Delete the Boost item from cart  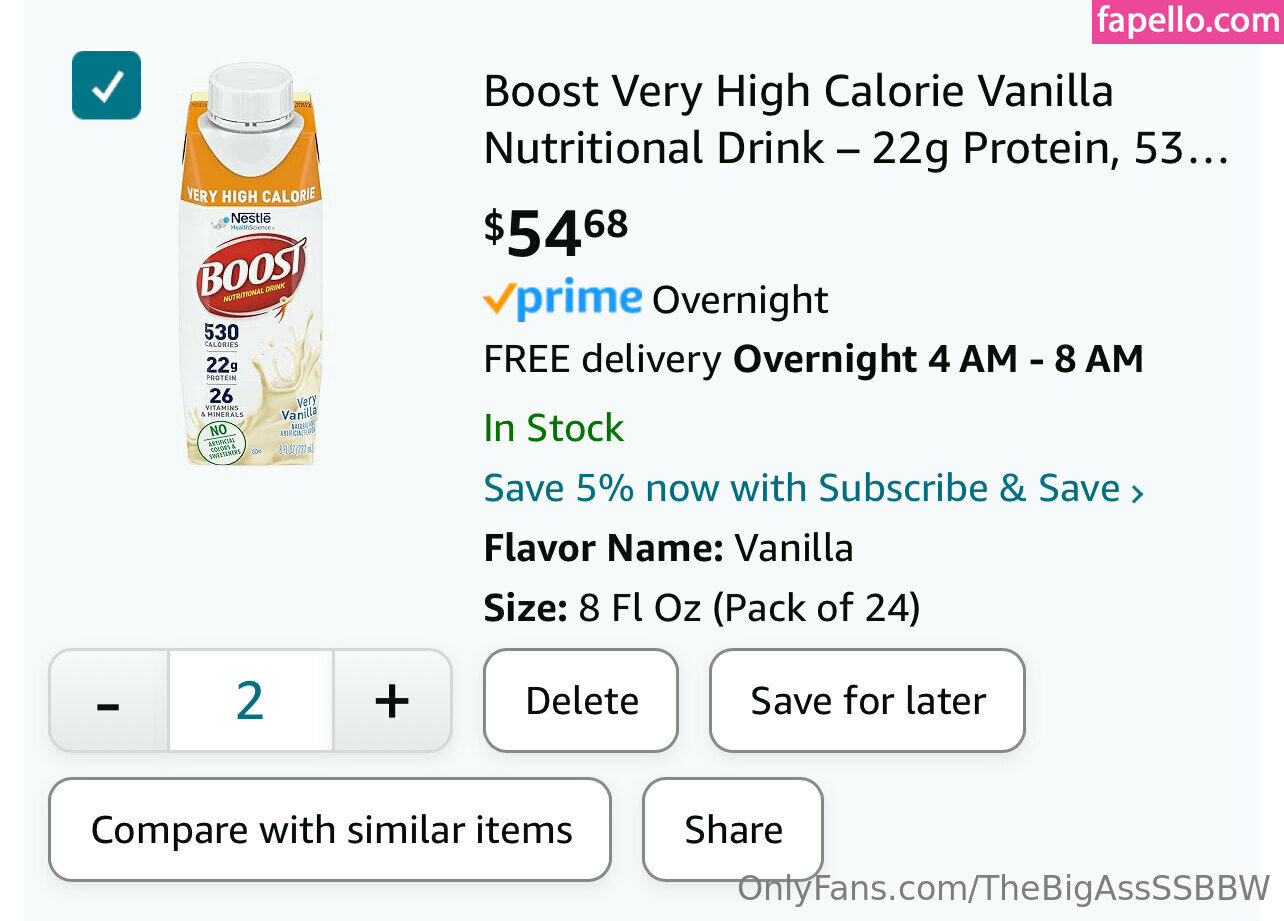(x=581, y=701)
